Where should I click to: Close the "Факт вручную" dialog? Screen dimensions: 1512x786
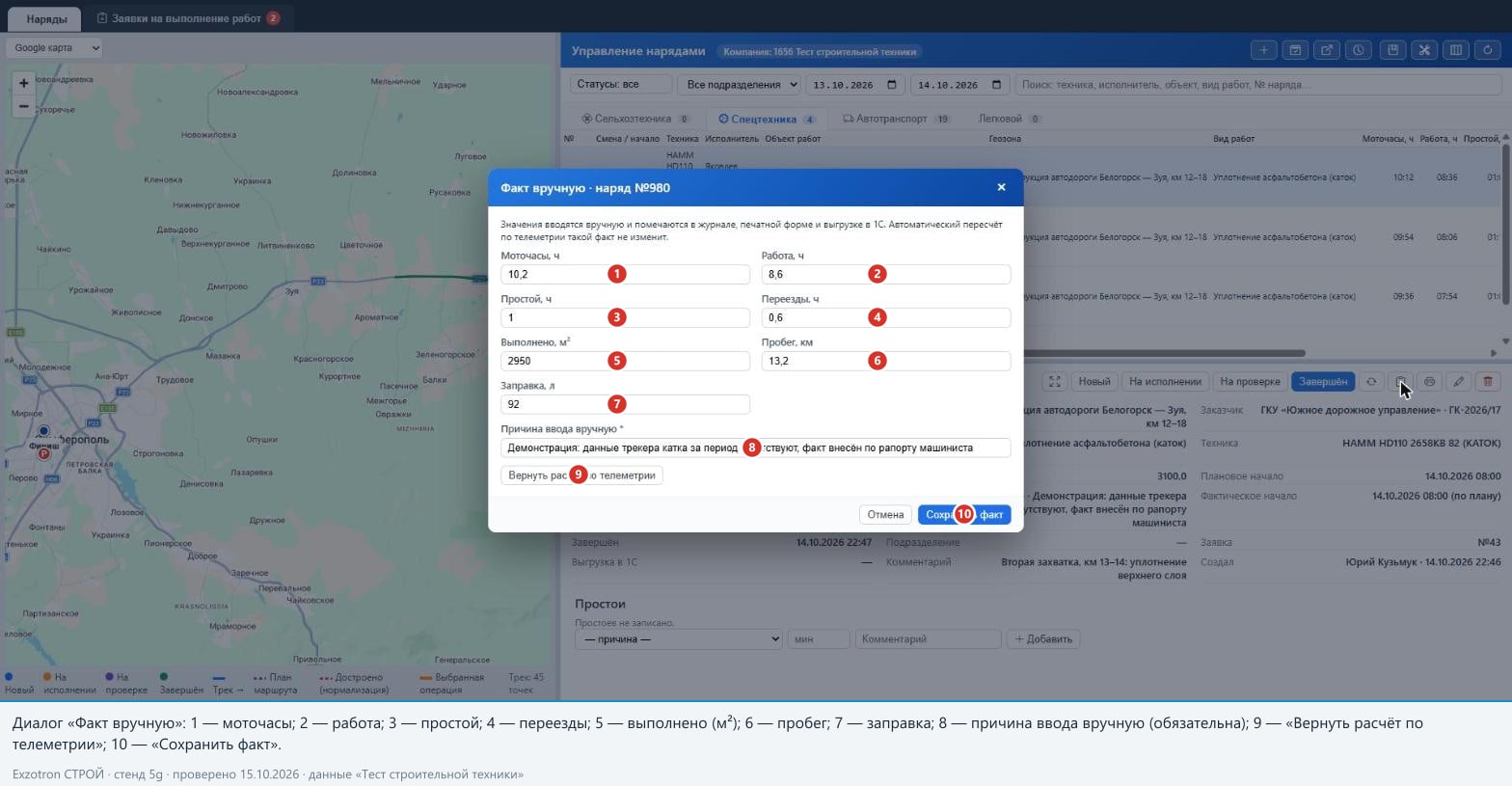[x=1001, y=187]
